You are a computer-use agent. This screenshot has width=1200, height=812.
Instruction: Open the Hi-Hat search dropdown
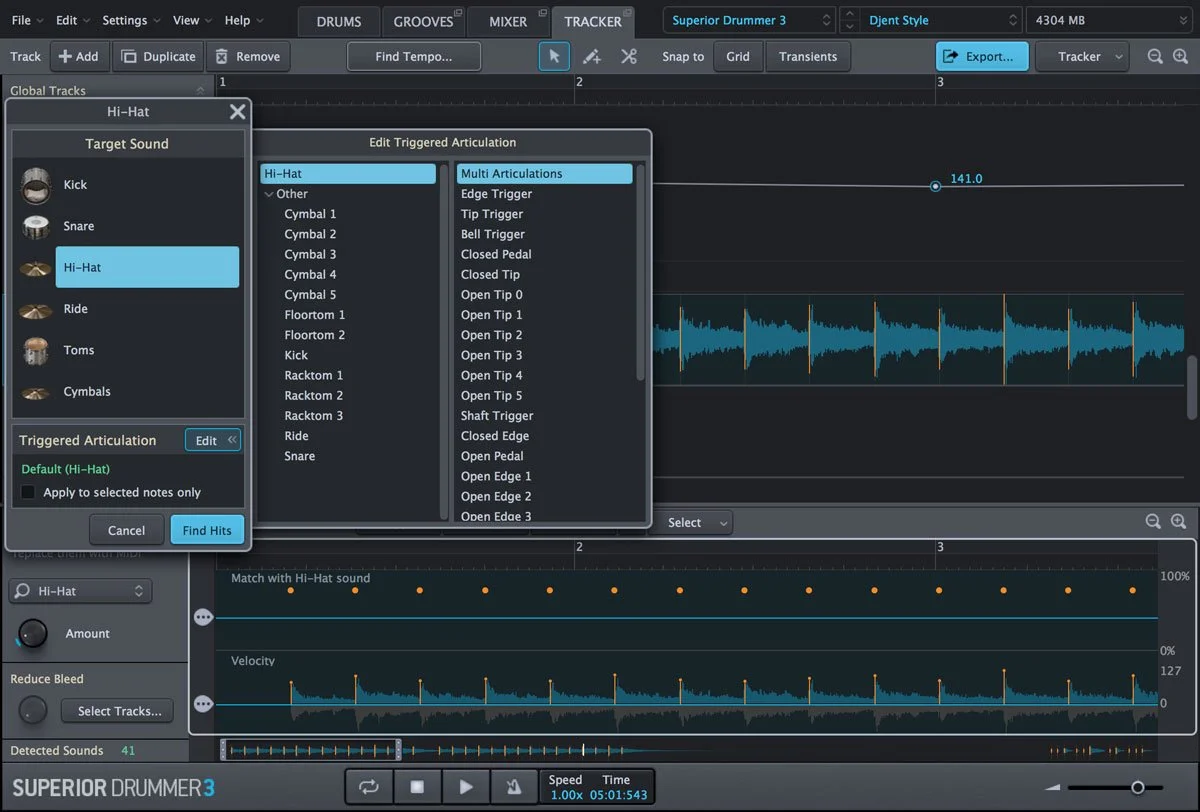(x=80, y=591)
